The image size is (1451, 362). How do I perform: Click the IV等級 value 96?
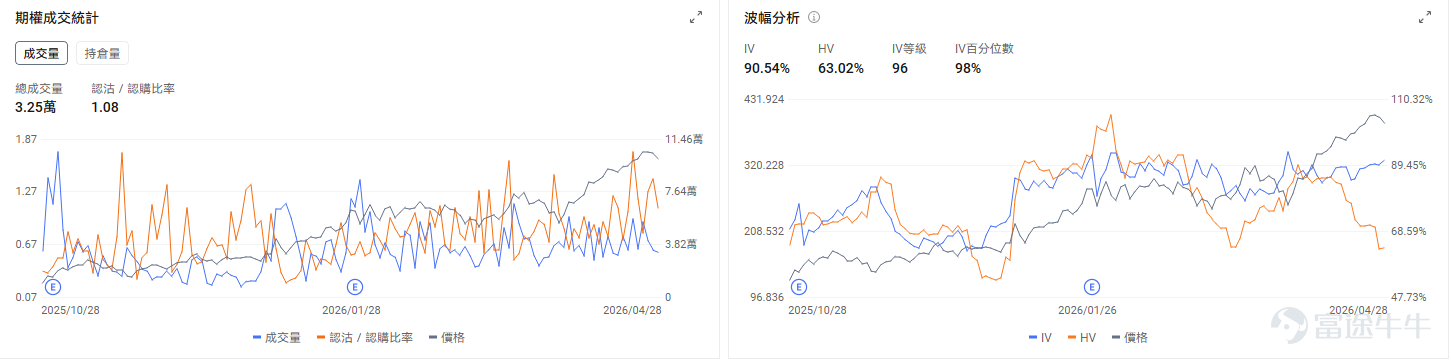pos(900,68)
